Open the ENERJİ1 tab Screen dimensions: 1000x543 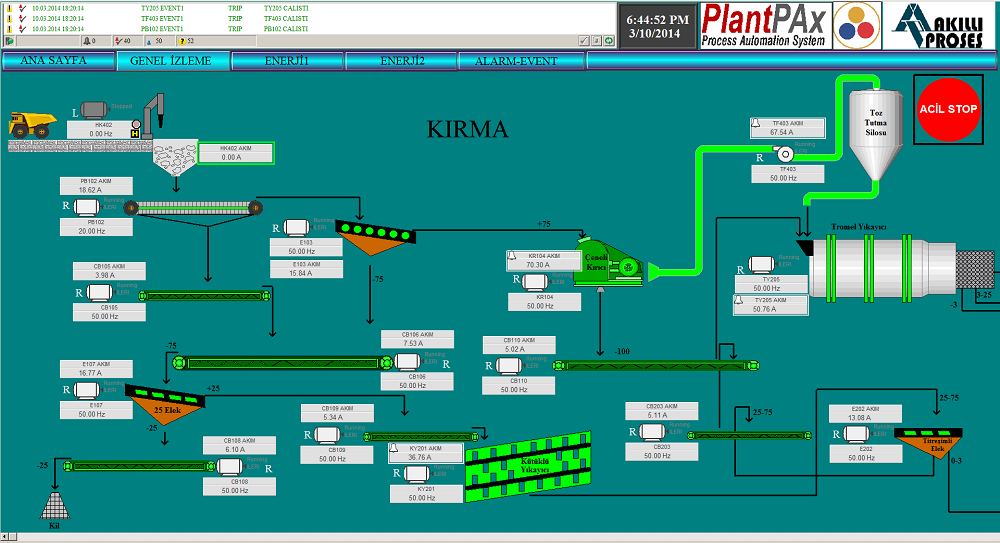(286, 61)
